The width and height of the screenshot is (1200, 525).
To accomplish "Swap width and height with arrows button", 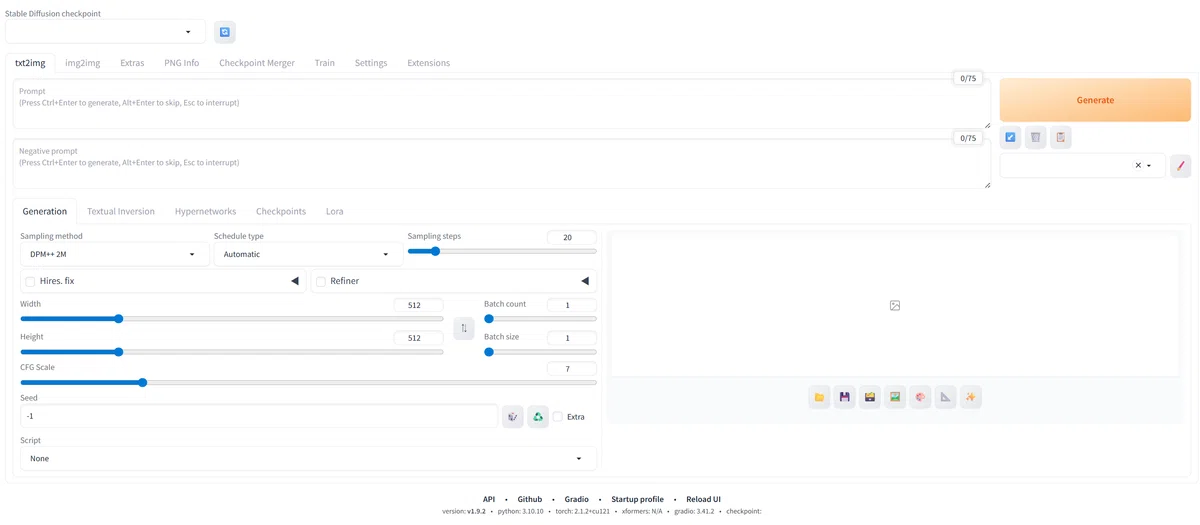I will click(464, 328).
